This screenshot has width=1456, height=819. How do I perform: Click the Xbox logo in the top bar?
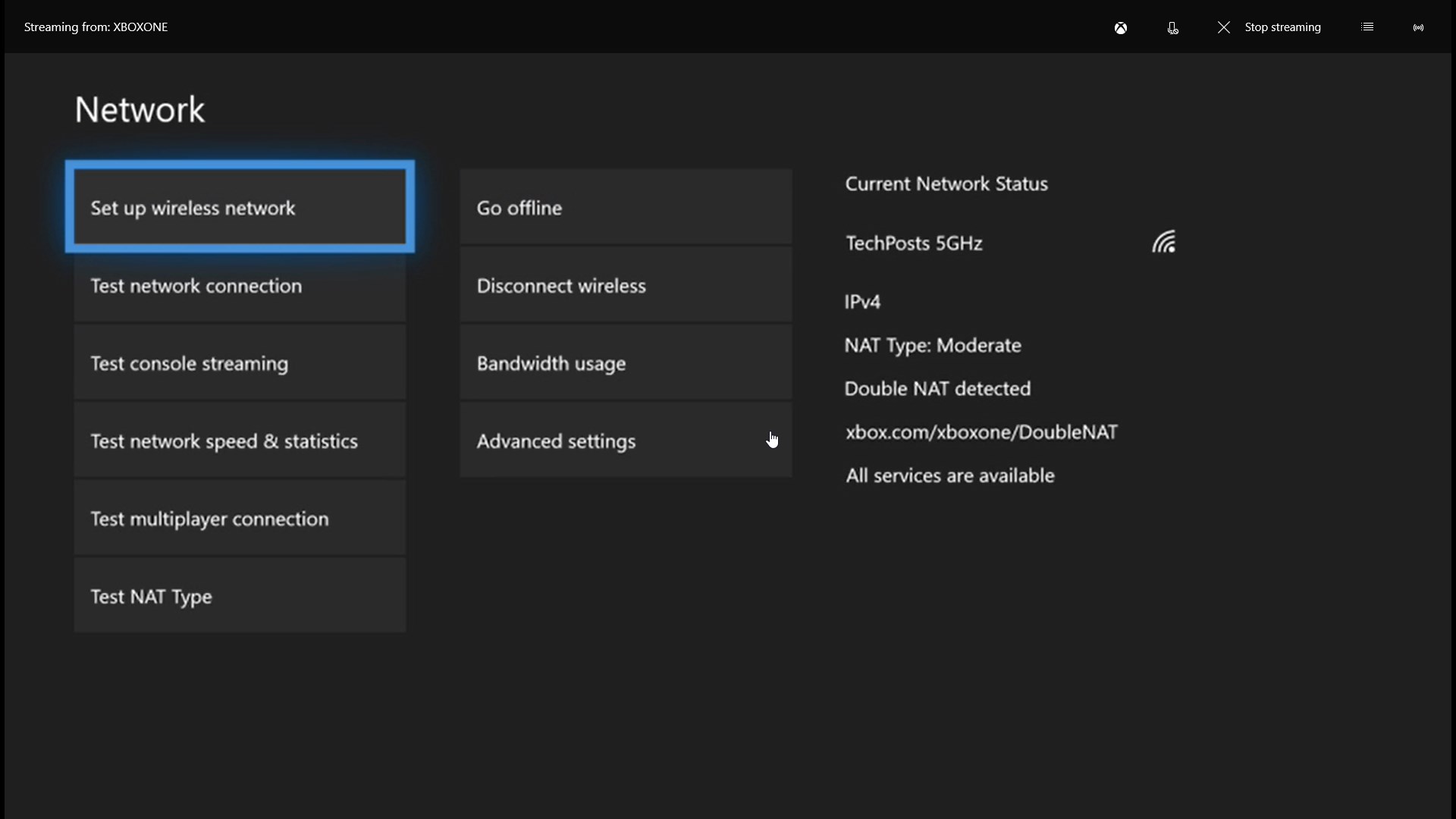coord(1121,27)
